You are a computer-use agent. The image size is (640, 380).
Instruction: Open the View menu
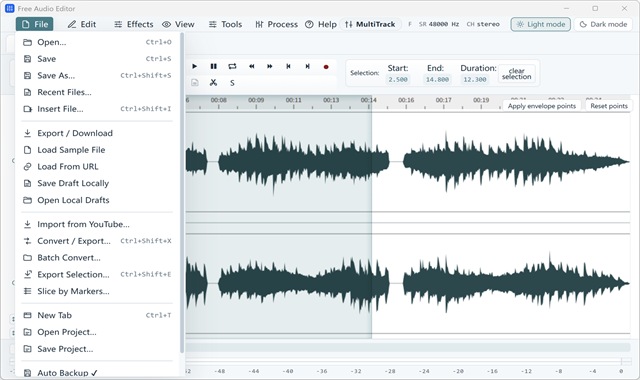tap(178, 24)
